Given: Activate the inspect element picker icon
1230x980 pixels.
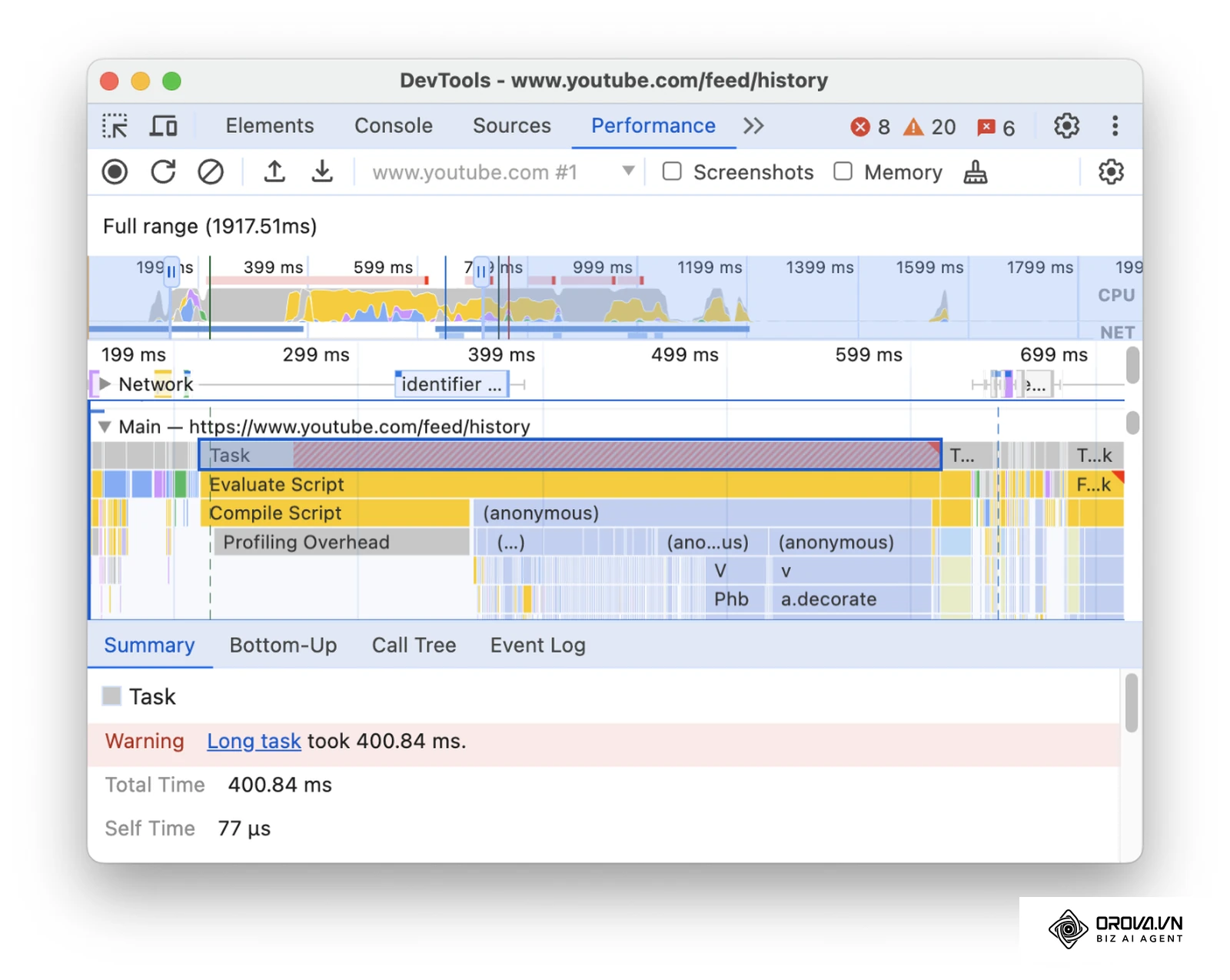Looking at the screenshot, I should [115, 126].
